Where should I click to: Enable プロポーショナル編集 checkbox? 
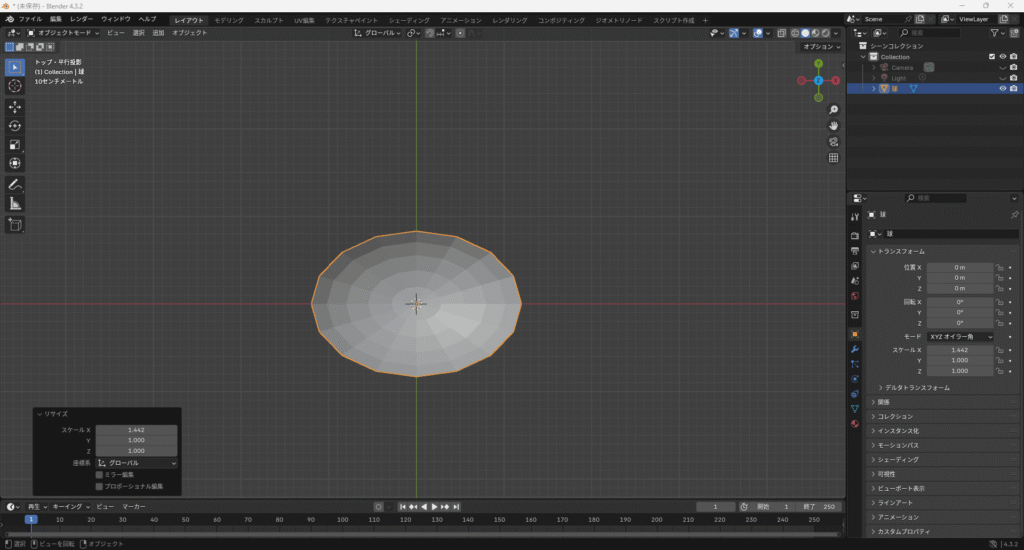pos(99,487)
